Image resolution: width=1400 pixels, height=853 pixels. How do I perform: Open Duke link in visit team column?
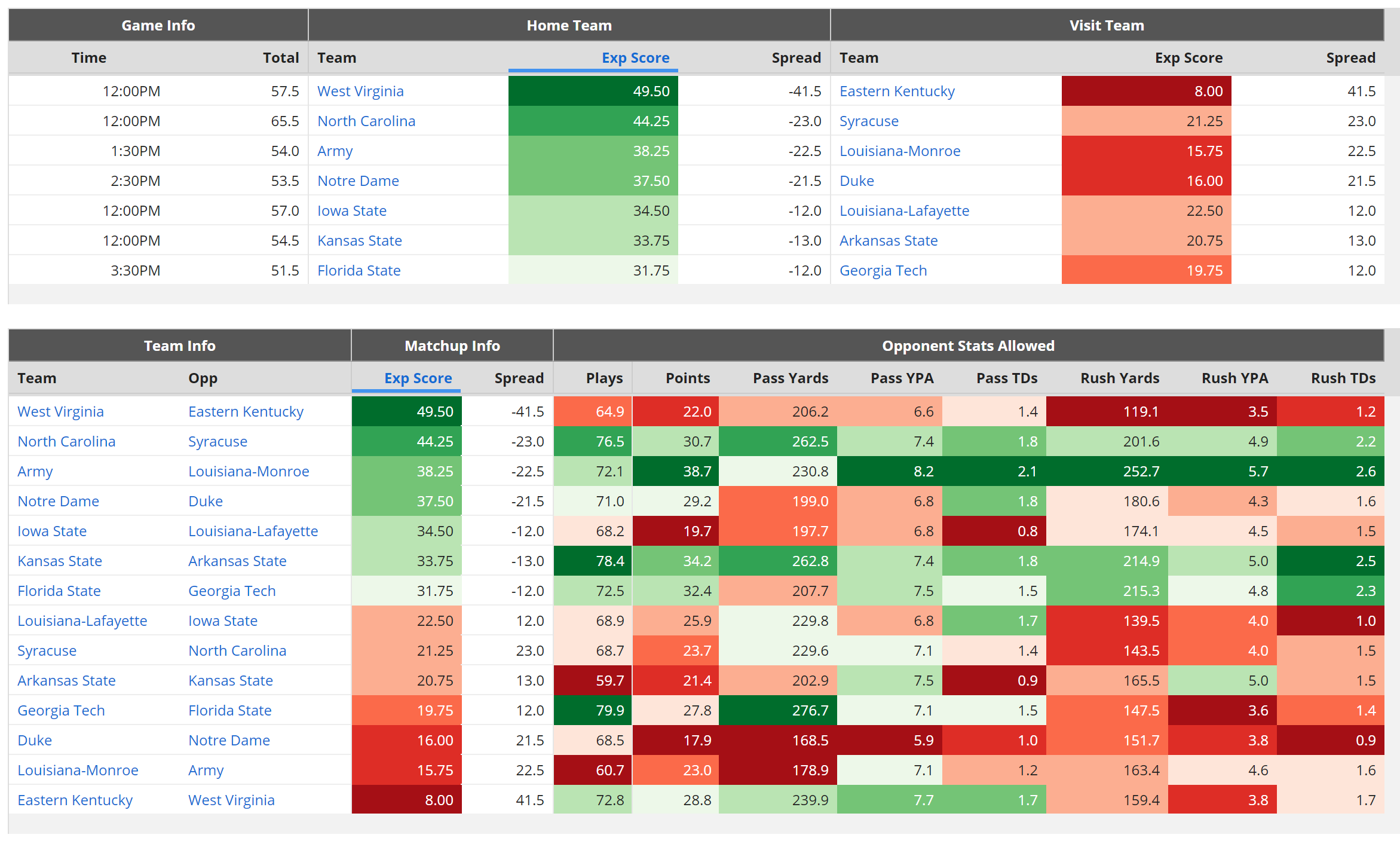click(x=857, y=181)
